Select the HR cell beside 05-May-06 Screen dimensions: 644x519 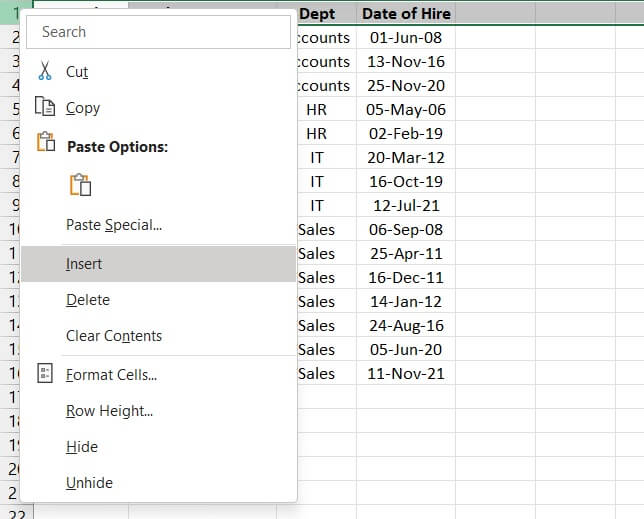click(x=317, y=109)
